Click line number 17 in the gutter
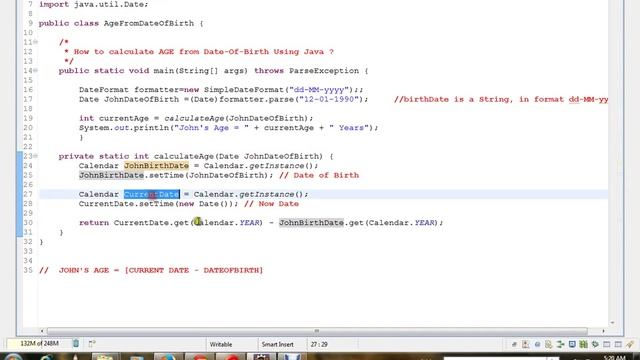 [28, 99]
